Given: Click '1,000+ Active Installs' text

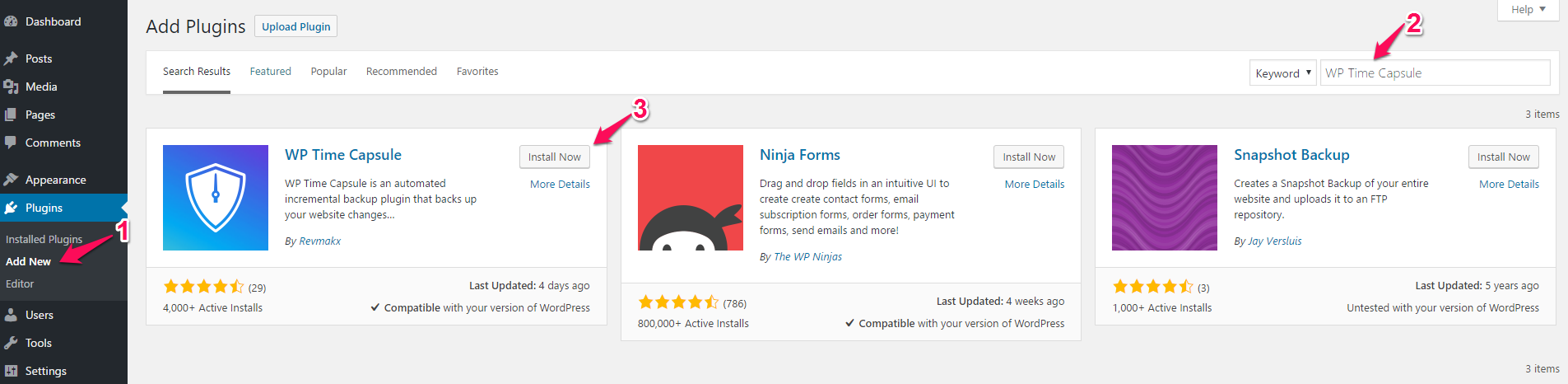Looking at the screenshot, I should click(x=1162, y=308).
